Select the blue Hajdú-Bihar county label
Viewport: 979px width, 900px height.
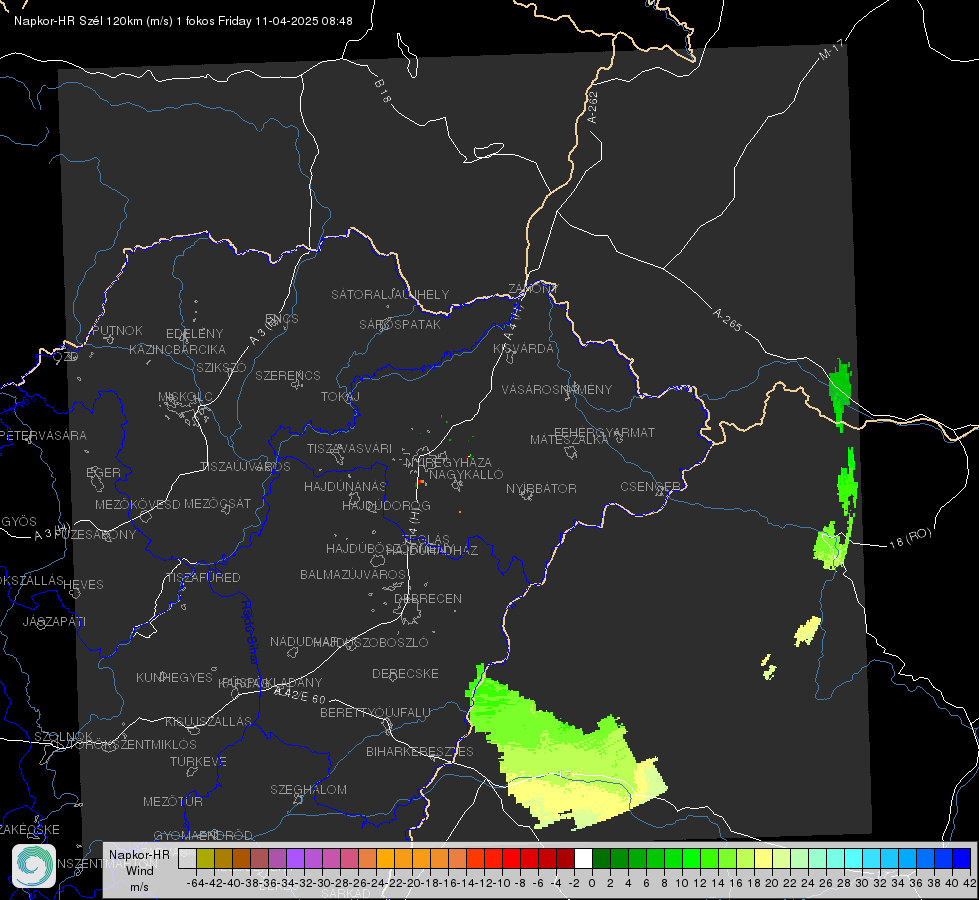point(249,633)
